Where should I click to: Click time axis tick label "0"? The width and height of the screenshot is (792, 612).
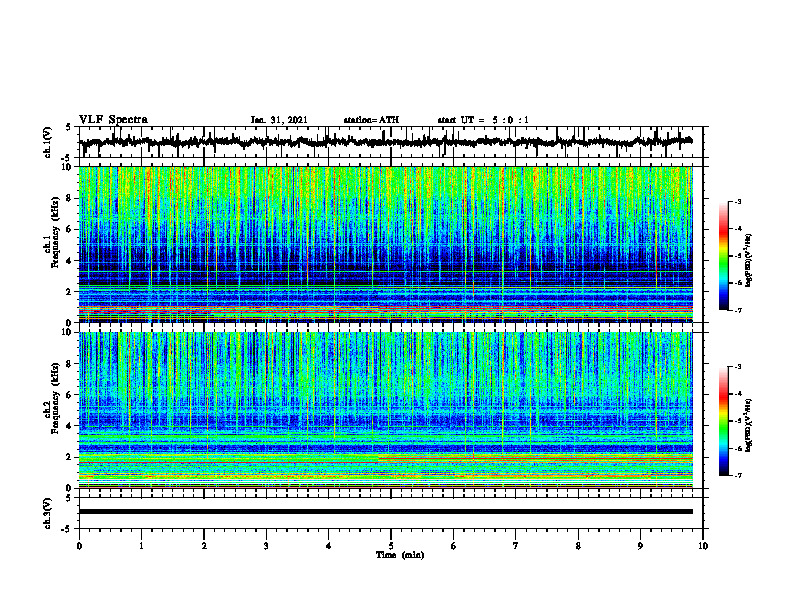click(x=79, y=546)
